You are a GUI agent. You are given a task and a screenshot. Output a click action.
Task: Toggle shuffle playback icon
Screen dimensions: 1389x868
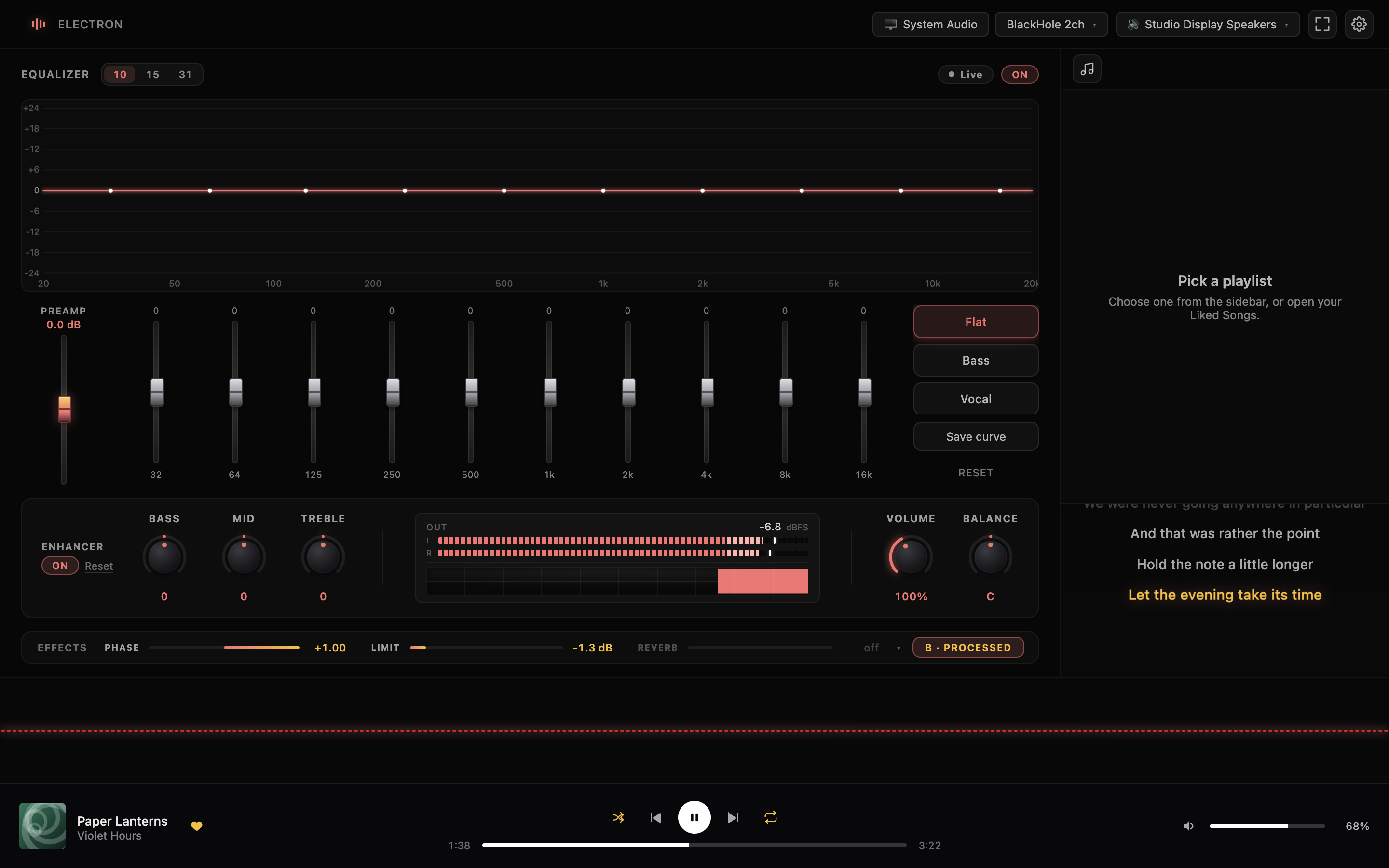coord(618,817)
